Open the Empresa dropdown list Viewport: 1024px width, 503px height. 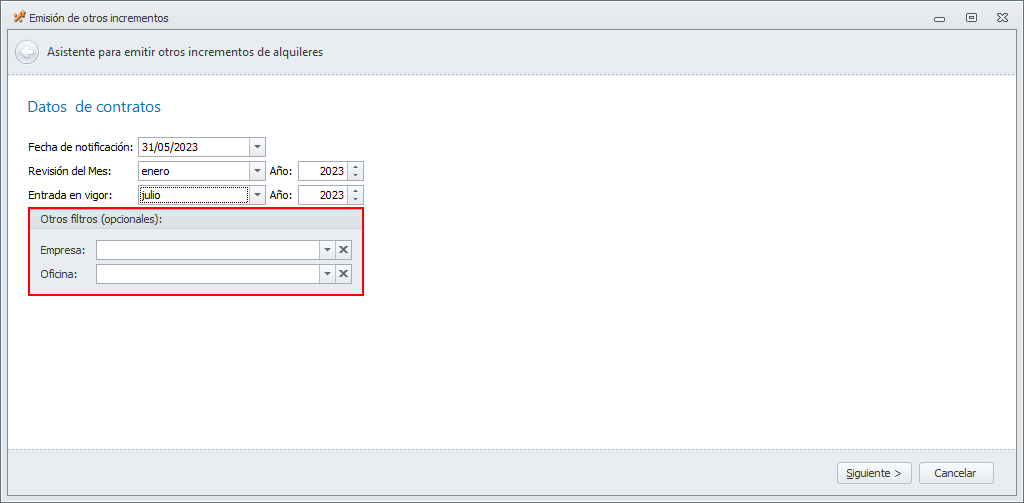point(327,250)
